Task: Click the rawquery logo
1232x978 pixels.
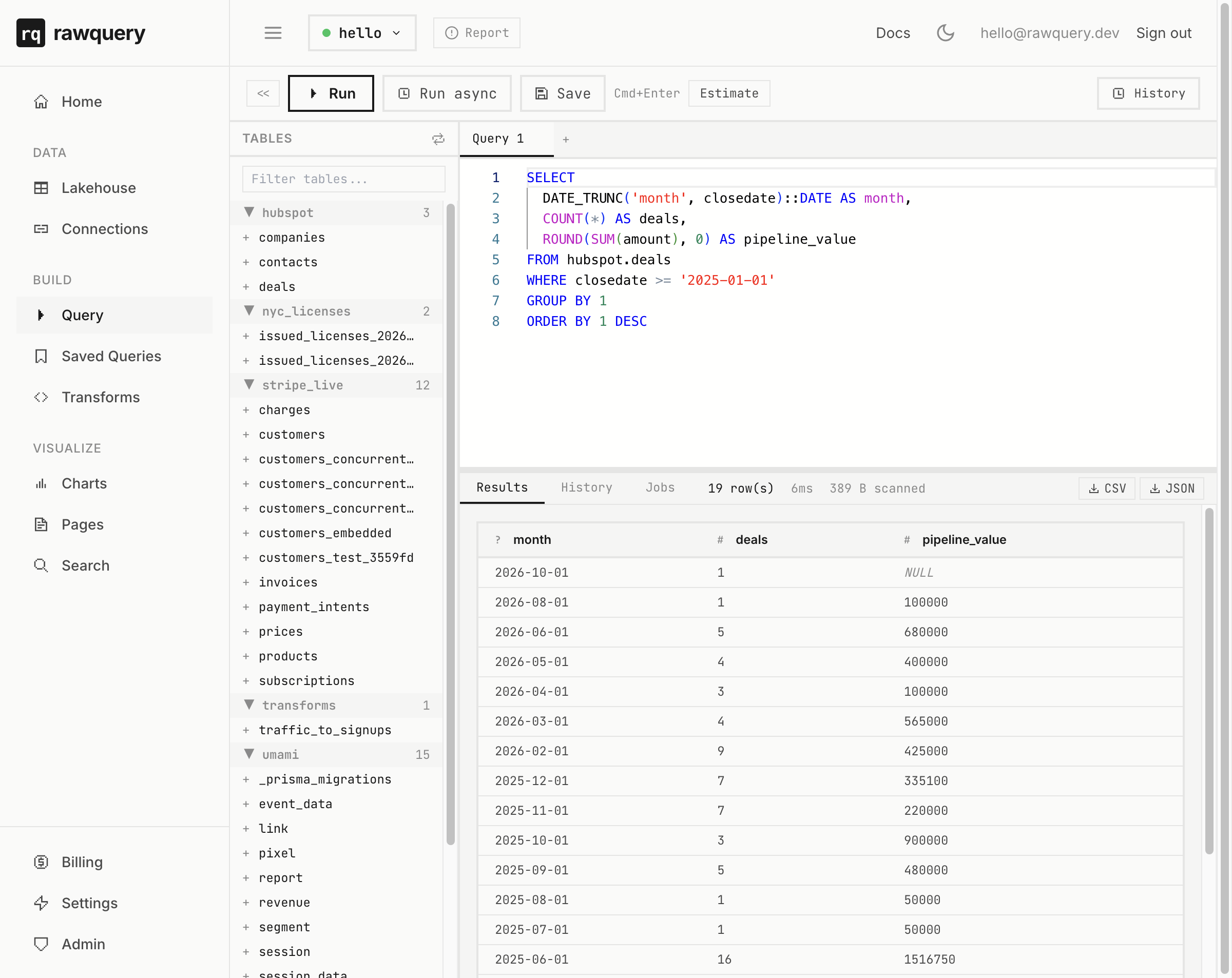Action: click(81, 32)
